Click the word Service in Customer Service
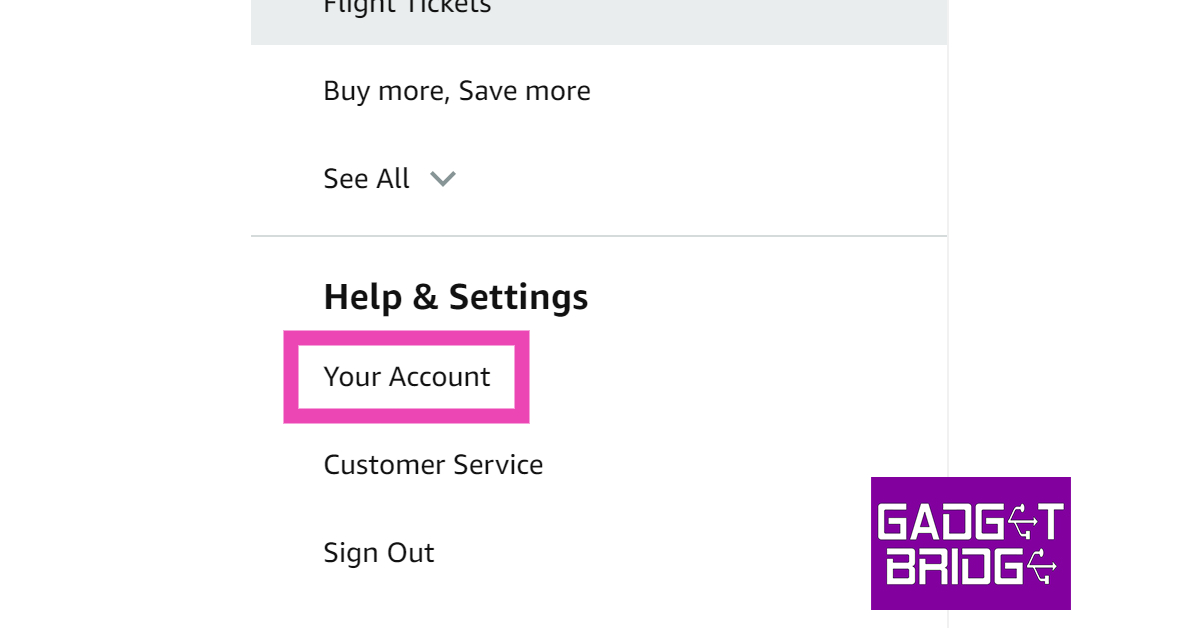 point(498,465)
